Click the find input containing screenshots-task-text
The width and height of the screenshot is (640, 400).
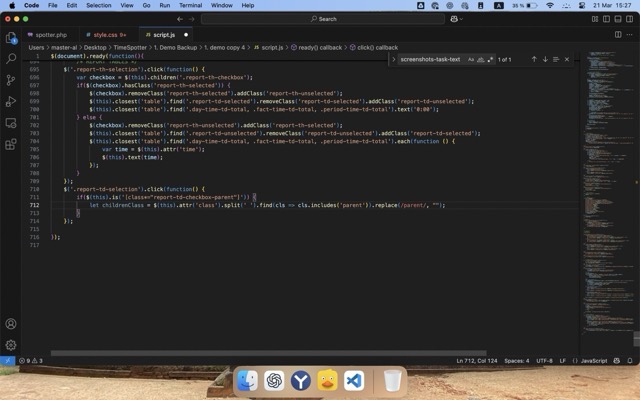(x=431, y=59)
